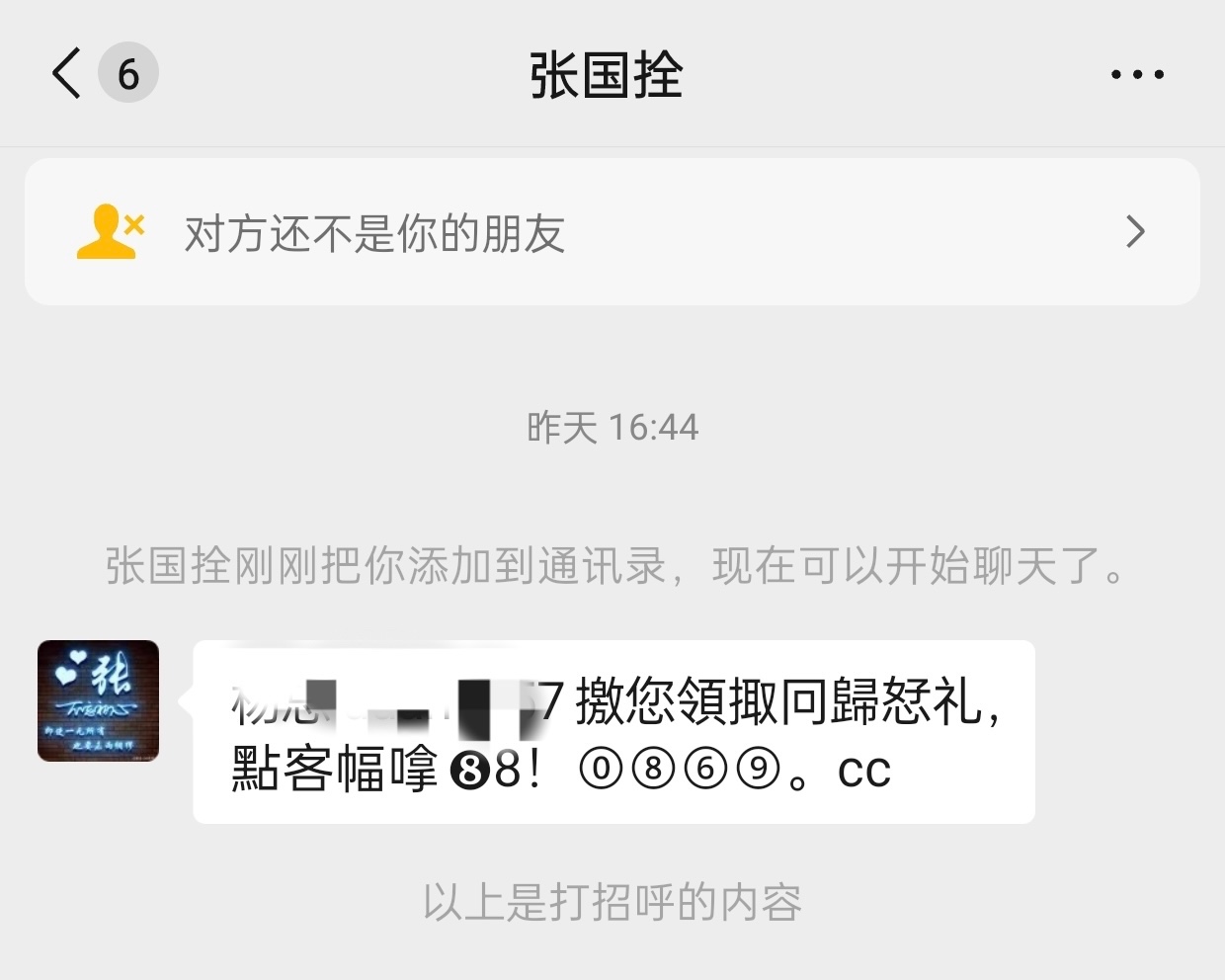The width and height of the screenshot is (1225, 980).
Task: Tap the 點客幅嗱 text in message
Action: pos(334,769)
